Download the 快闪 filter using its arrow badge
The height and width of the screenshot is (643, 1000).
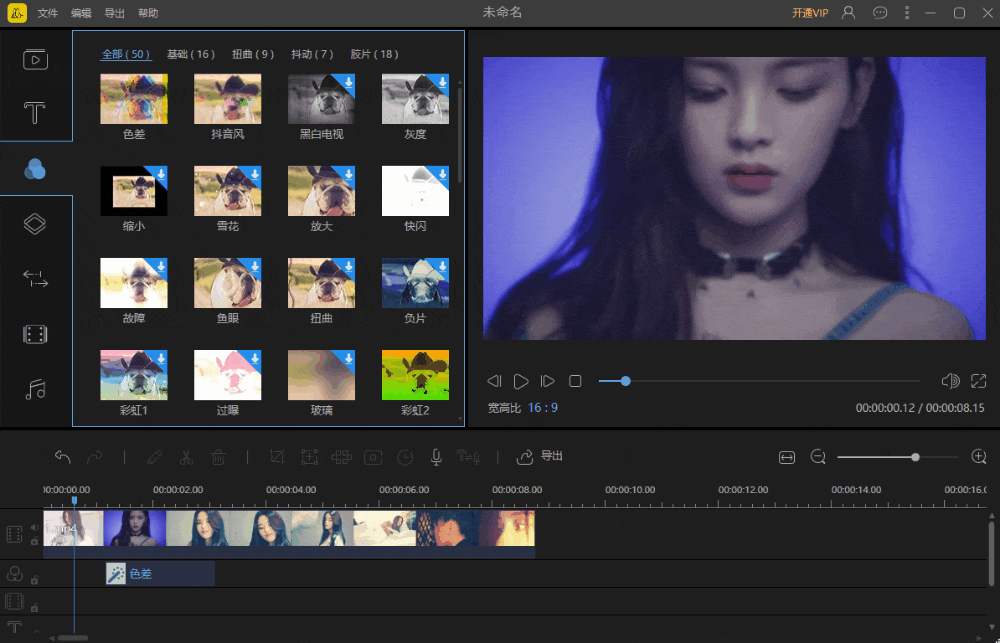(x=441, y=174)
